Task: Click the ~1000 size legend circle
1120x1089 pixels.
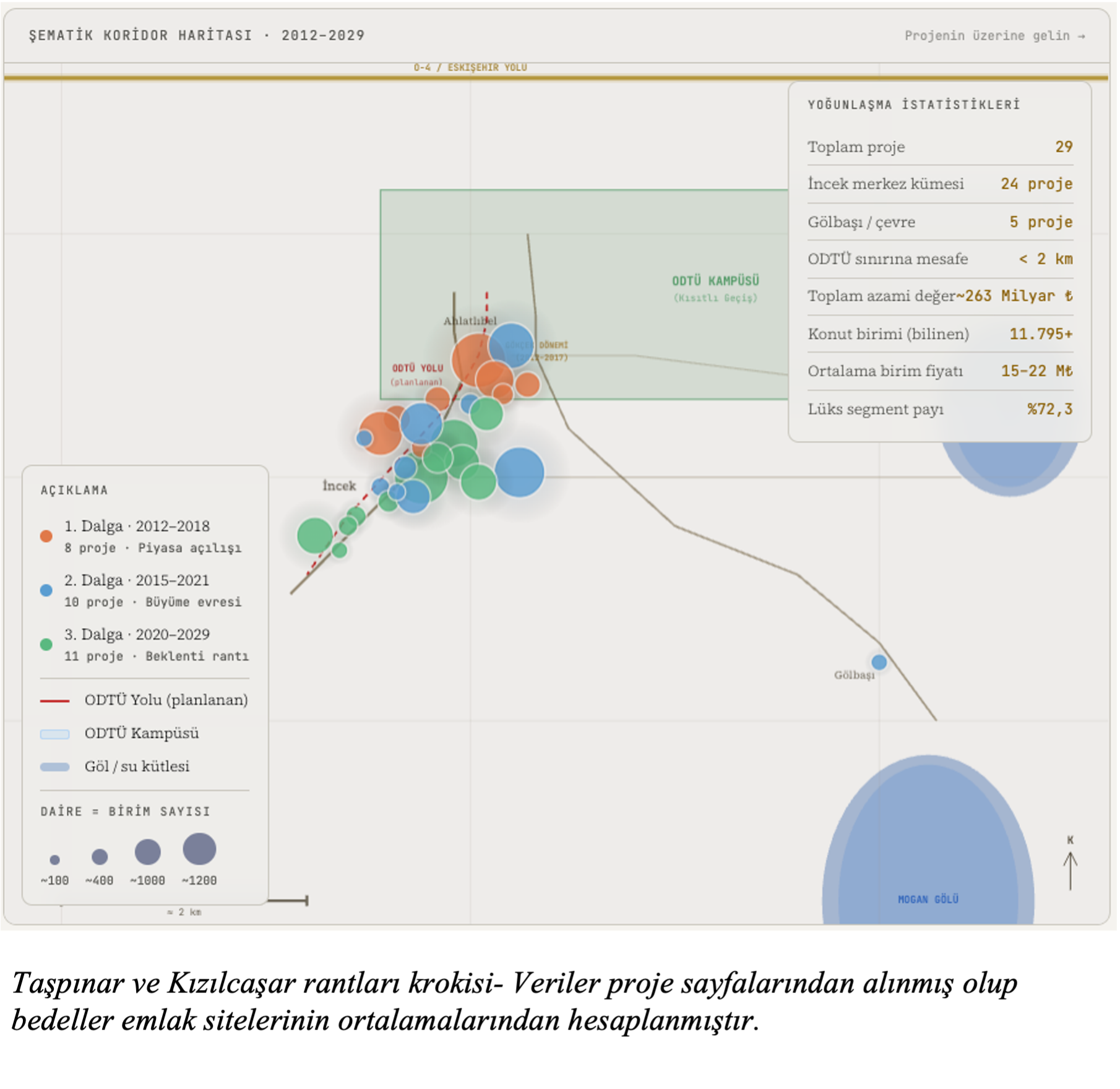Action: pos(148,852)
